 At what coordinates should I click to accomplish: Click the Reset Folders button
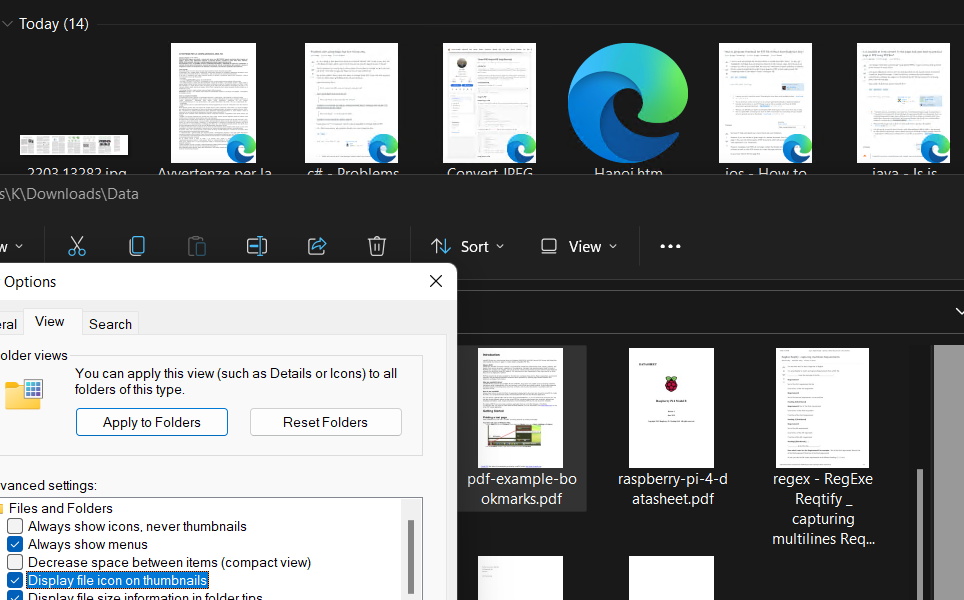point(325,421)
